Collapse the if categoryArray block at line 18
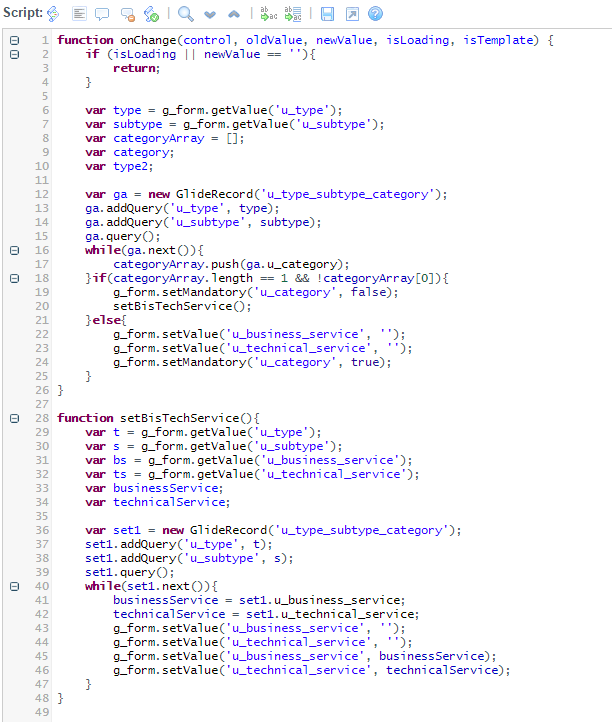The width and height of the screenshot is (612, 722). coord(15,279)
